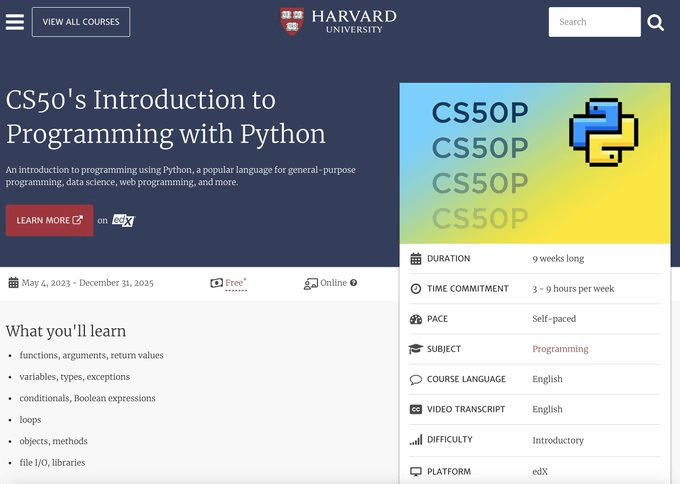The image size is (680, 484).
Task: Click the 'Online' delivery mode text
Action: (333, 283)
